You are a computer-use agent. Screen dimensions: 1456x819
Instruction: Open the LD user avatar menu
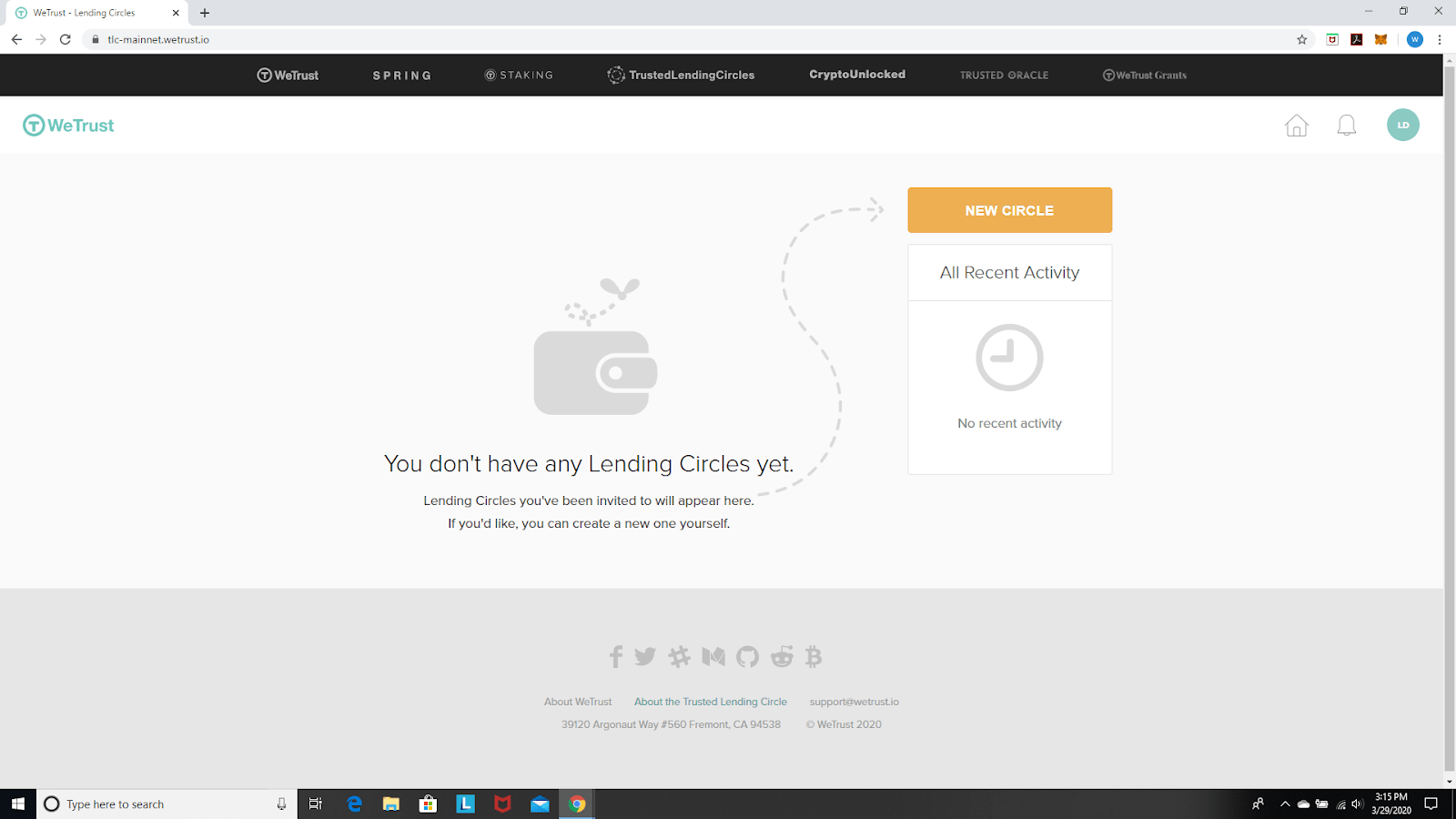(1403, 125)
